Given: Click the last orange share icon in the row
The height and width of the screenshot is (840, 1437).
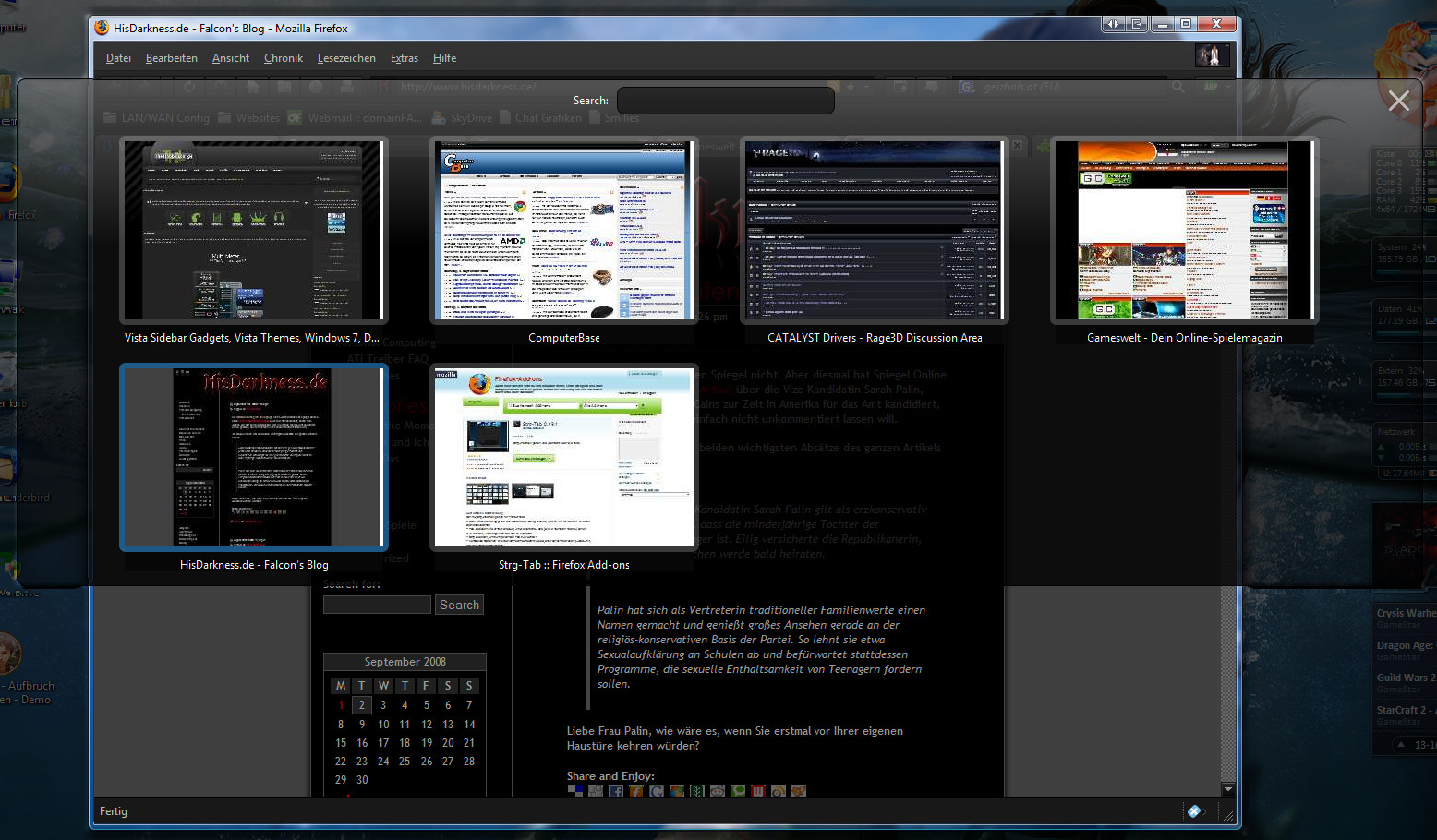Looking at the screenshot, I should (x=799, y=790).
